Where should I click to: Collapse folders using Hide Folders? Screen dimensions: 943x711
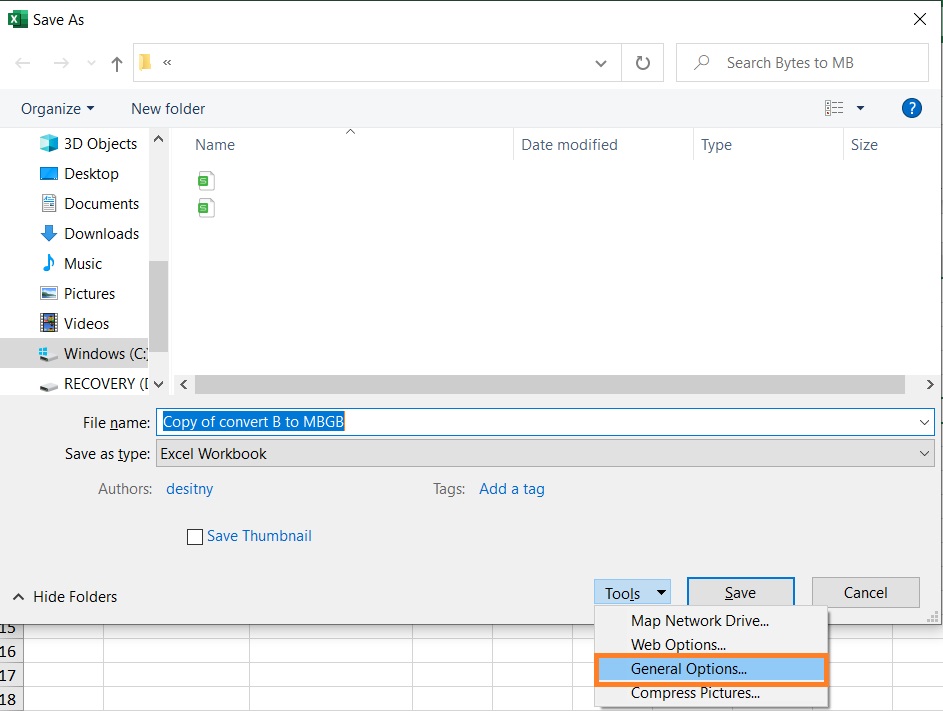click(x=64, y=596)
